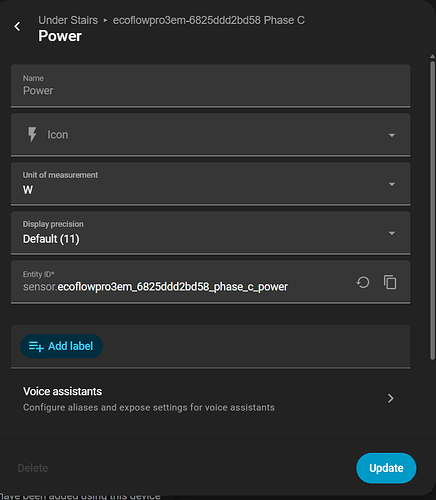Add a label with Add label button
This screenshot has height=500, width=436.
pos(61,346)
